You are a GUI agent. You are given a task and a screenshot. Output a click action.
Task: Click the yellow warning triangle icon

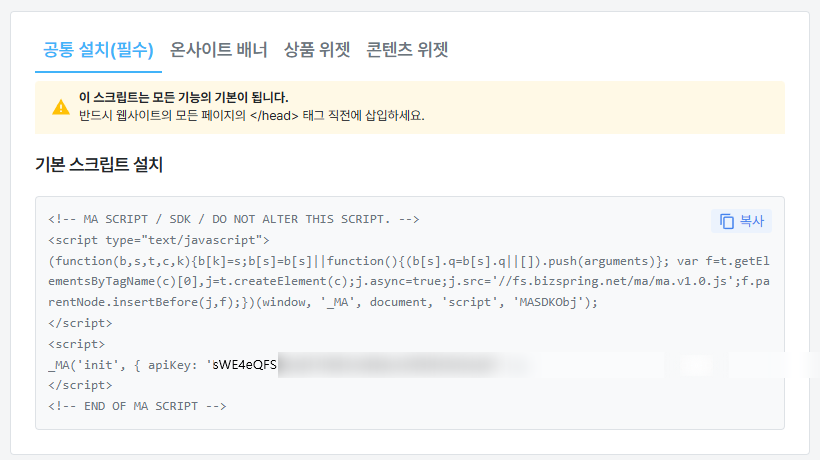[x=61, y=107]
